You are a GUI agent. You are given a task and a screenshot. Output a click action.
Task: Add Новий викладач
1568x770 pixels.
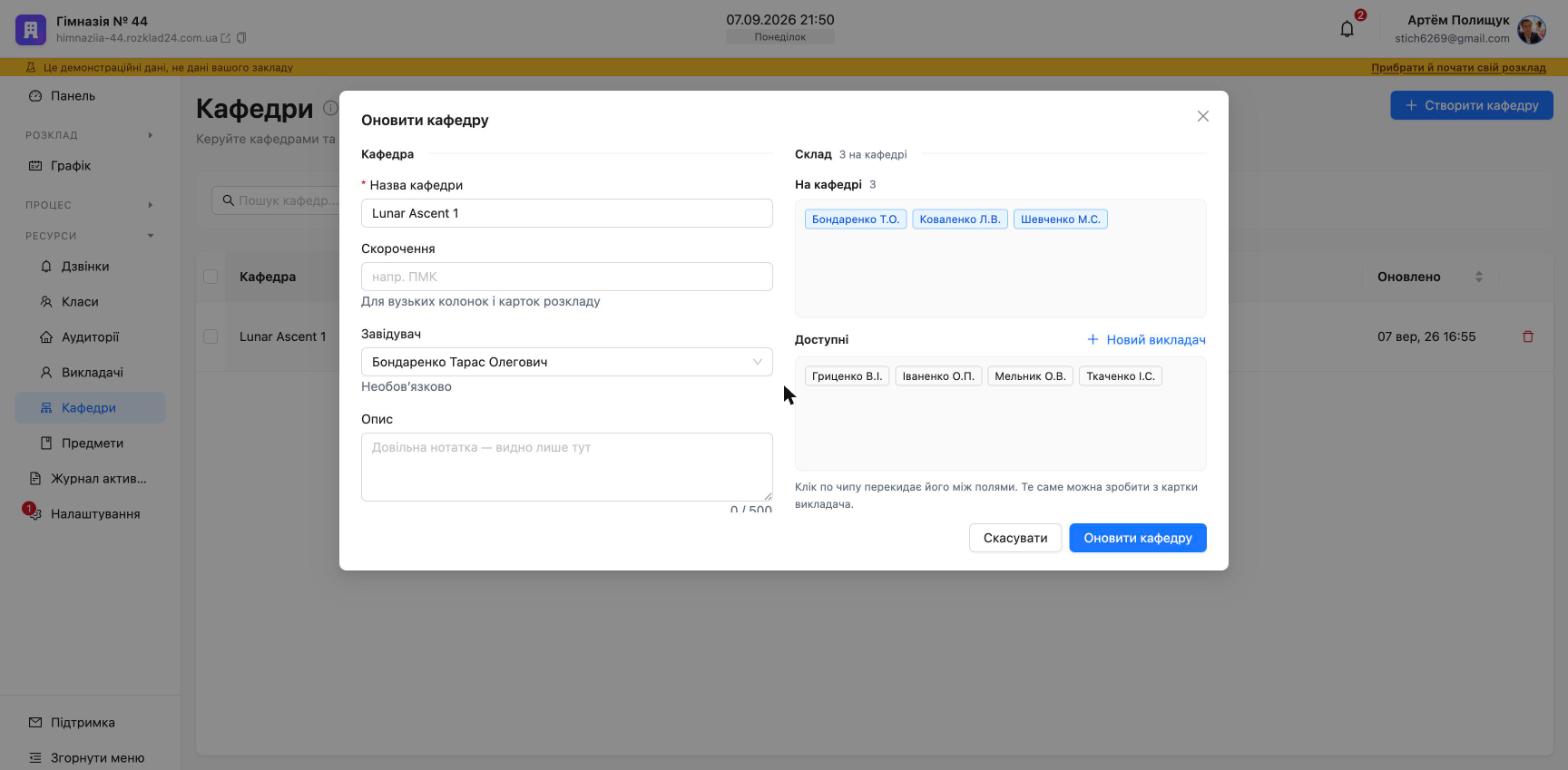coord(1146,340)
